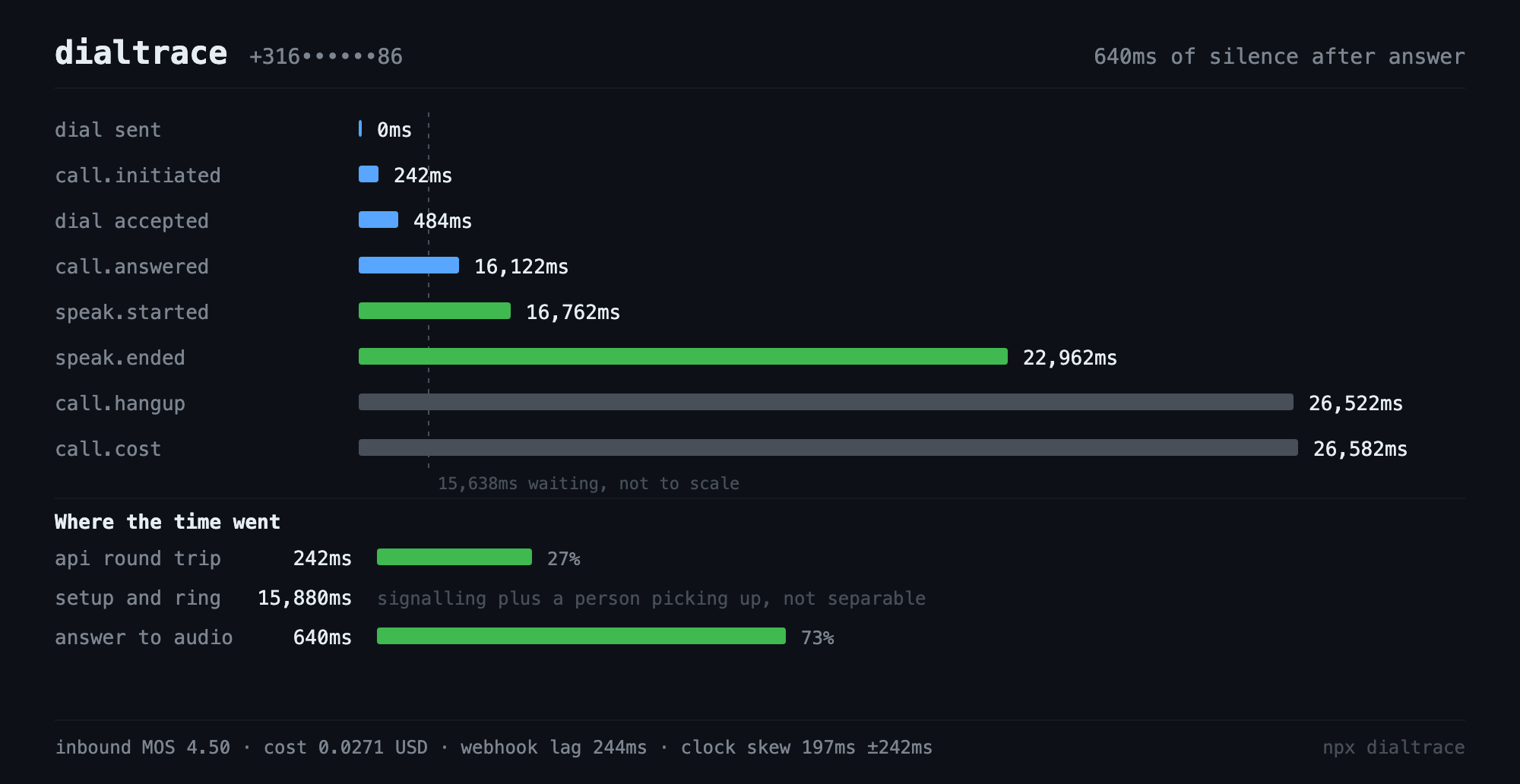Click the green speak.started timeline bar
Image resolution: width=1520 pixels, height=784 pixels.
click(x=435, y=311)
